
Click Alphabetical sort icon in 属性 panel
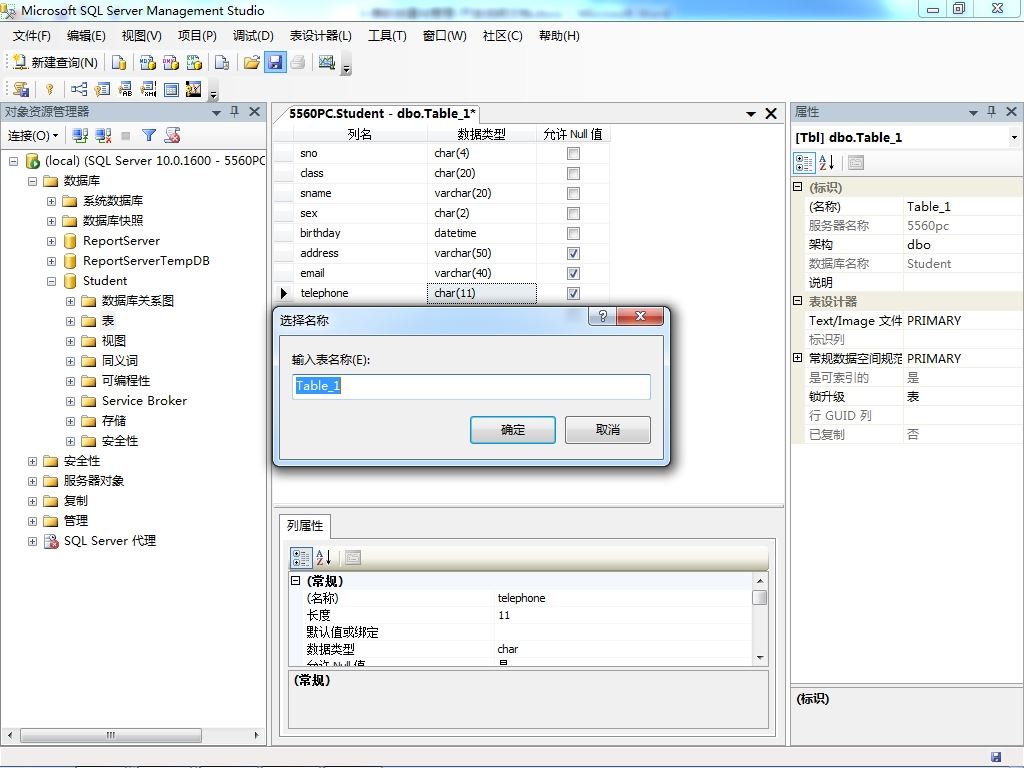(x=827, y=163)
